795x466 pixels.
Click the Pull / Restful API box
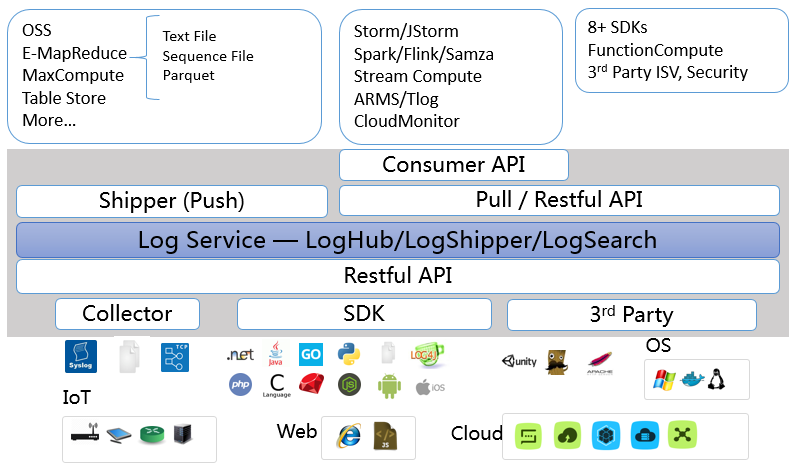[x=559, y=200]
